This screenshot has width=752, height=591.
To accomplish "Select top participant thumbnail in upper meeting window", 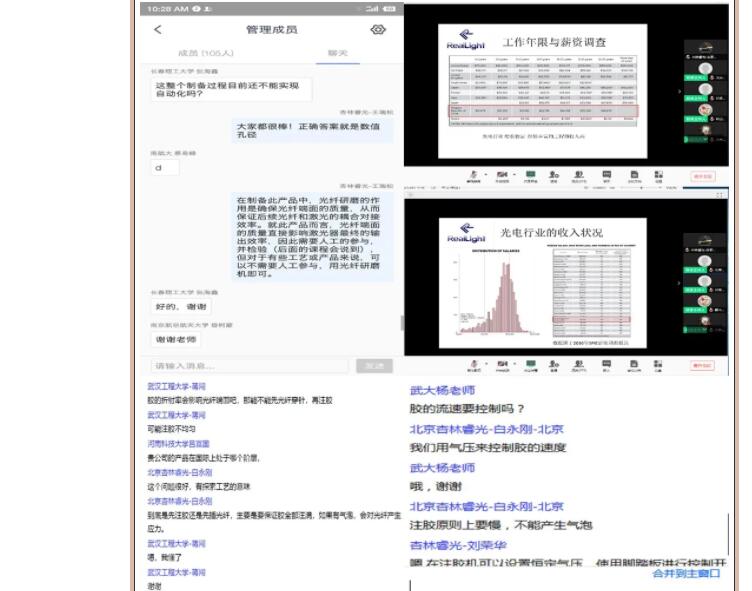I will tap(705, 48).
